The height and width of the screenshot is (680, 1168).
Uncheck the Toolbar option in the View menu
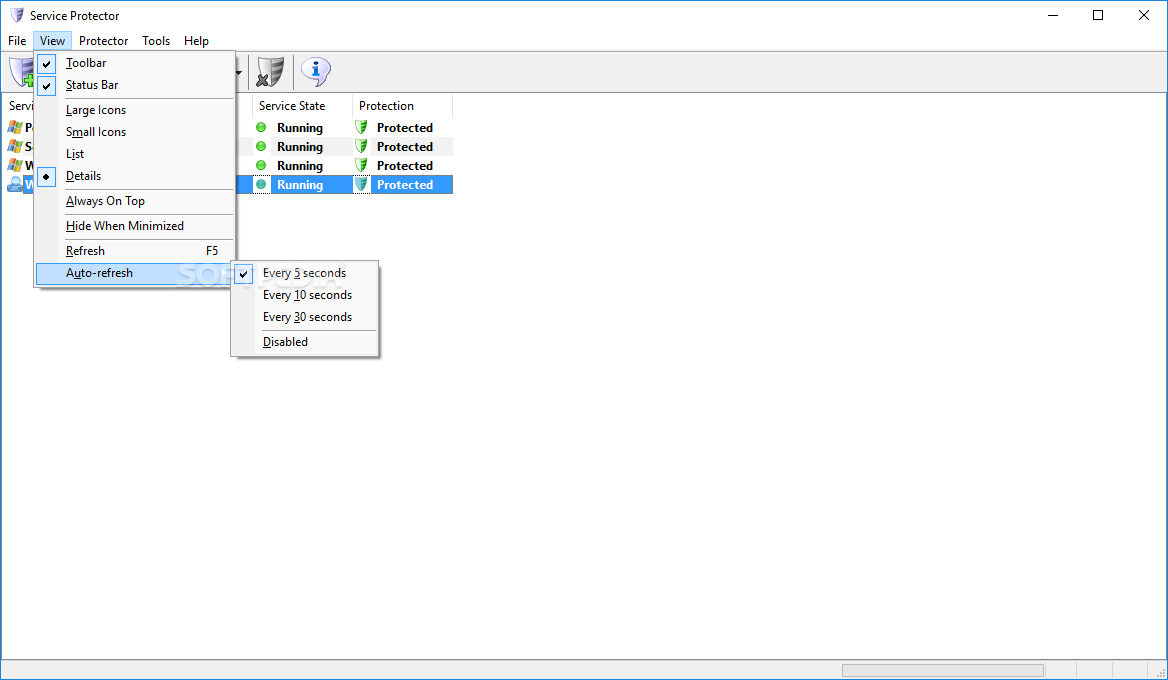pyautogui.click(x=134, y=63)
